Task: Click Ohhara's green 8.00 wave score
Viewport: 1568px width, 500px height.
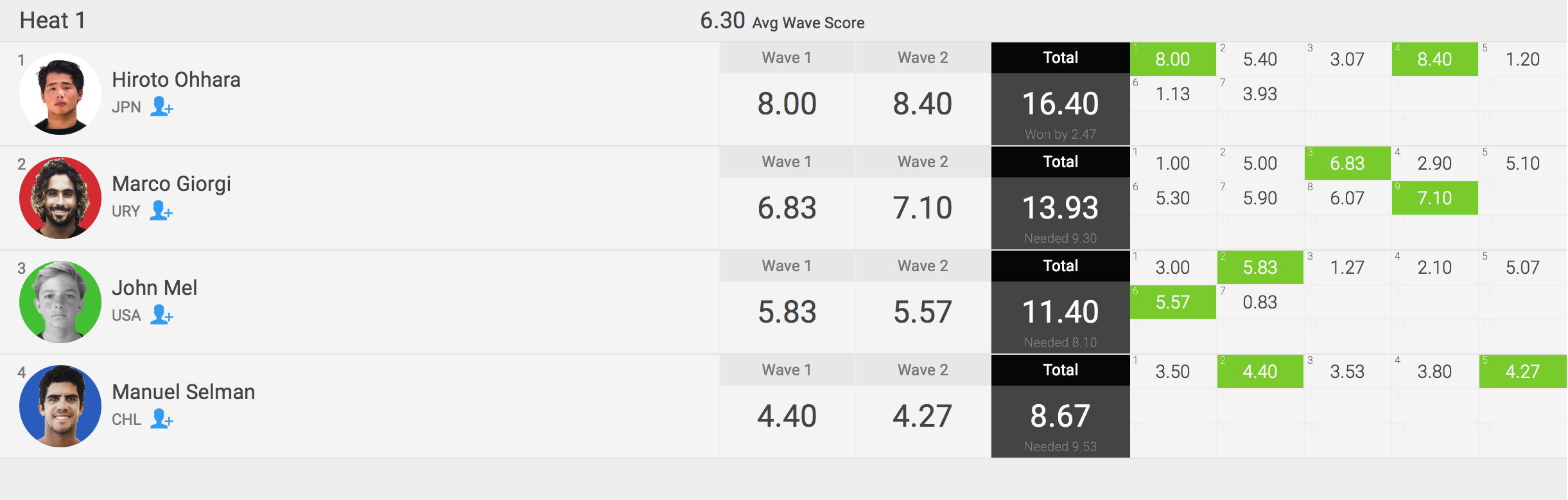Action: point(1172,59)
